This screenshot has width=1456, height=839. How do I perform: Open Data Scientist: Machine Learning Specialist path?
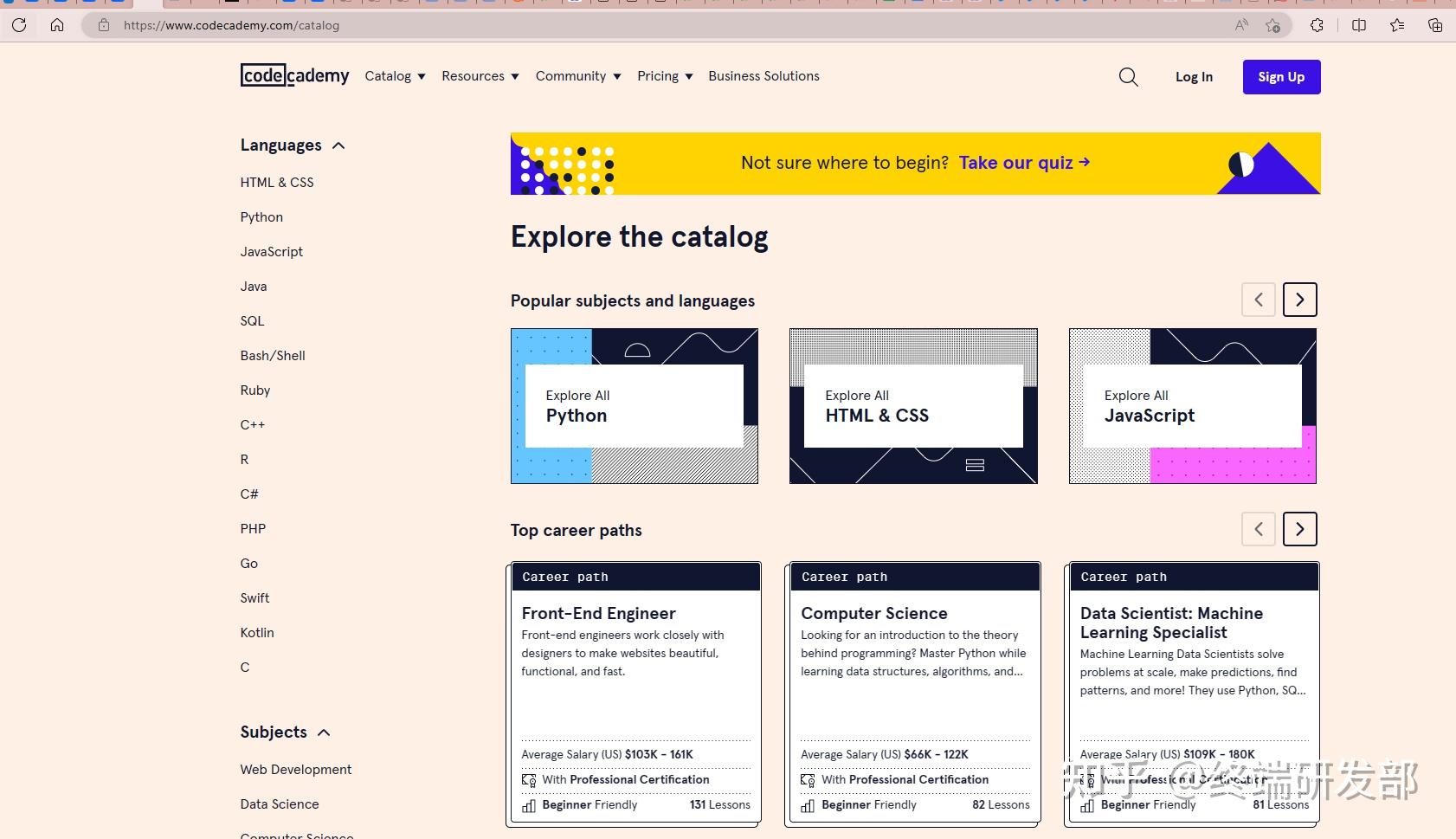(1192, 694)
